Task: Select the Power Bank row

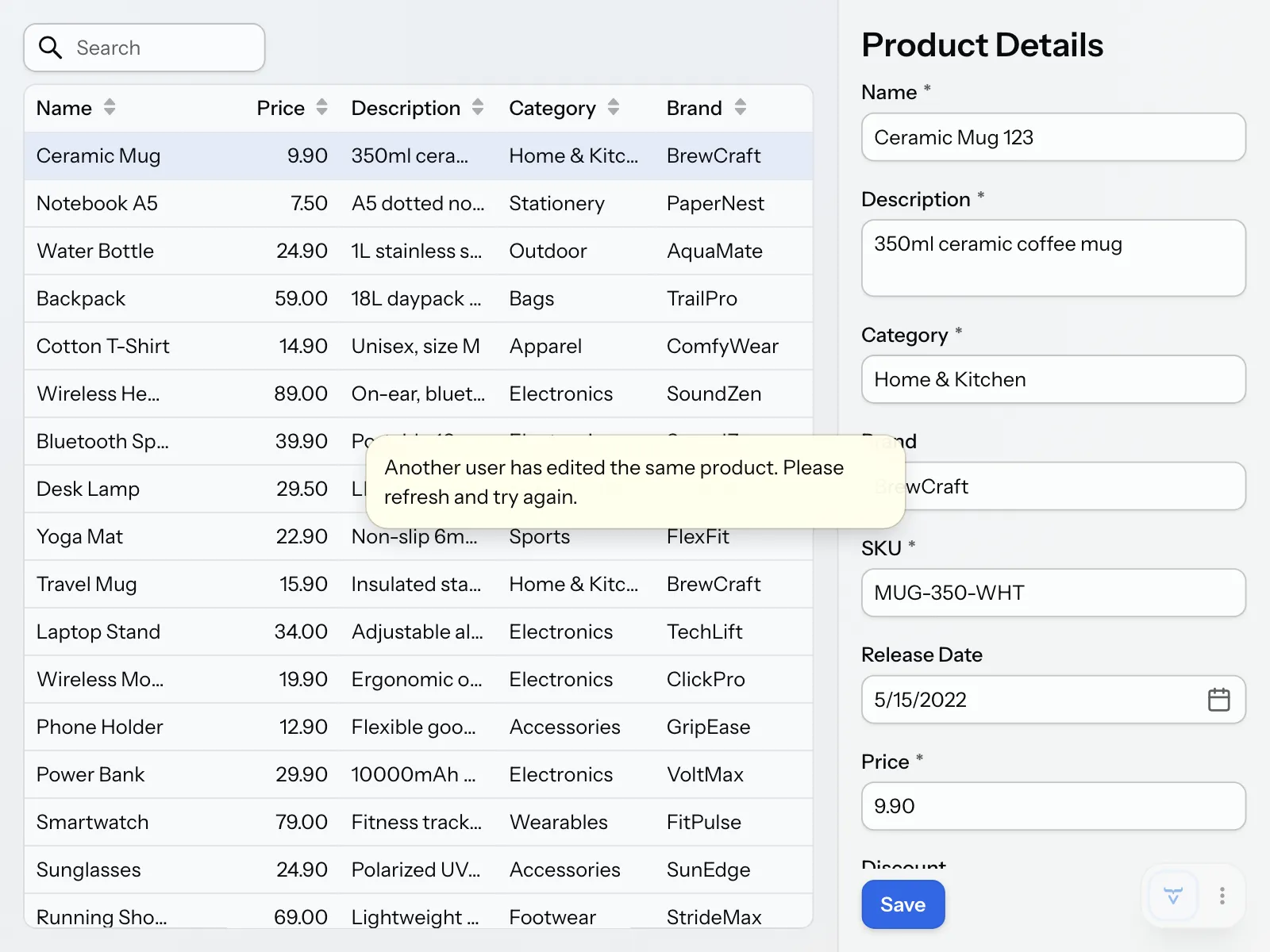Action: [x=418, y=774]
